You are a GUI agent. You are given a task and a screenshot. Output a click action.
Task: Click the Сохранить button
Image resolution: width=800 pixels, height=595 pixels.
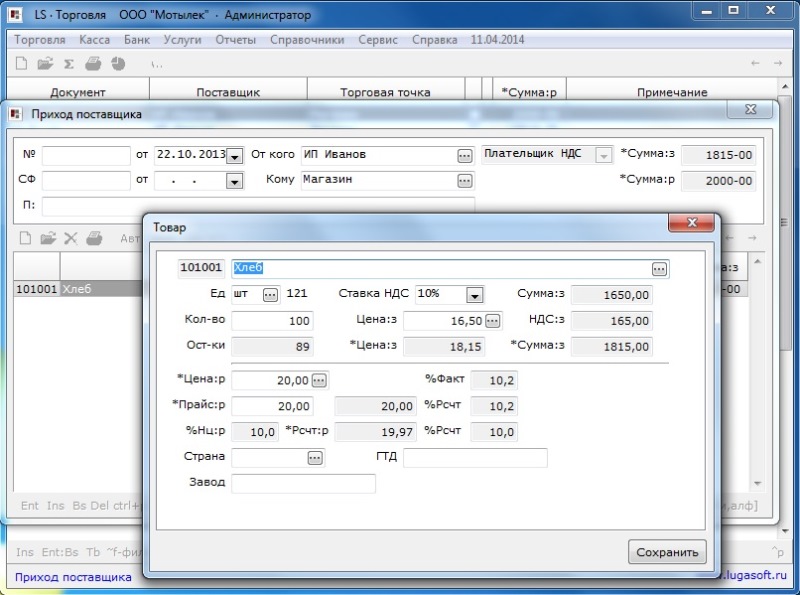667,552
